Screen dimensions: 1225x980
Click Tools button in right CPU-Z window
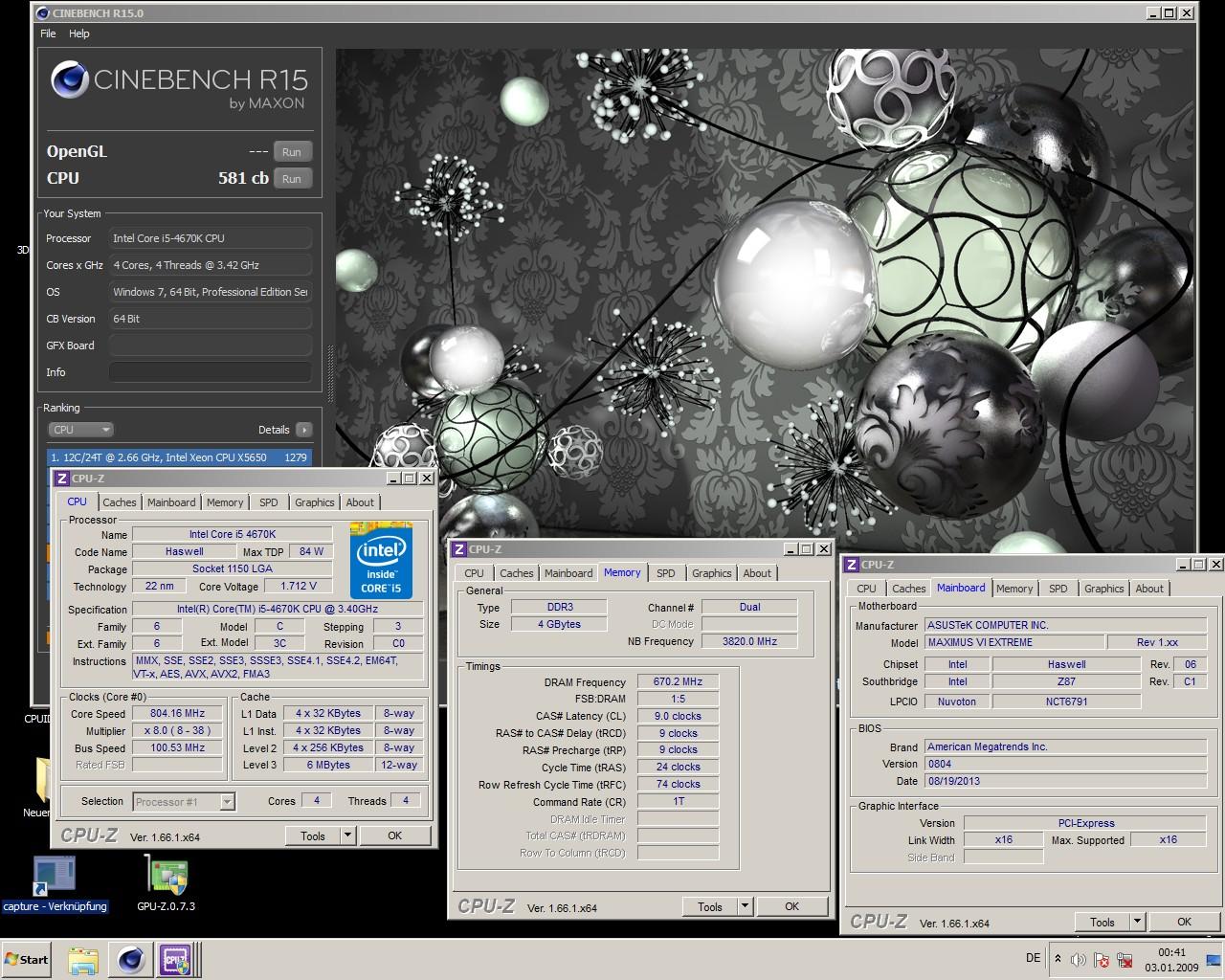1102,922
